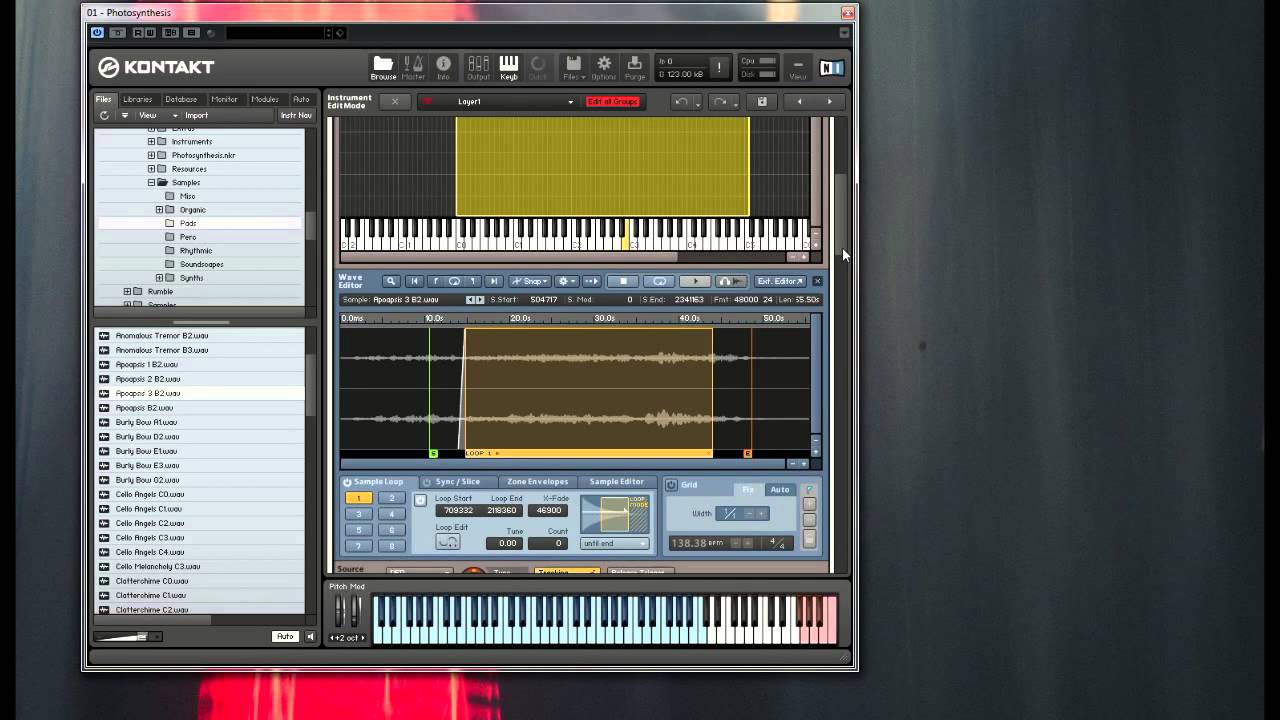Click the Import button in browser
Viewport: 1280px width, 720px height.
(x=196, y=115)
